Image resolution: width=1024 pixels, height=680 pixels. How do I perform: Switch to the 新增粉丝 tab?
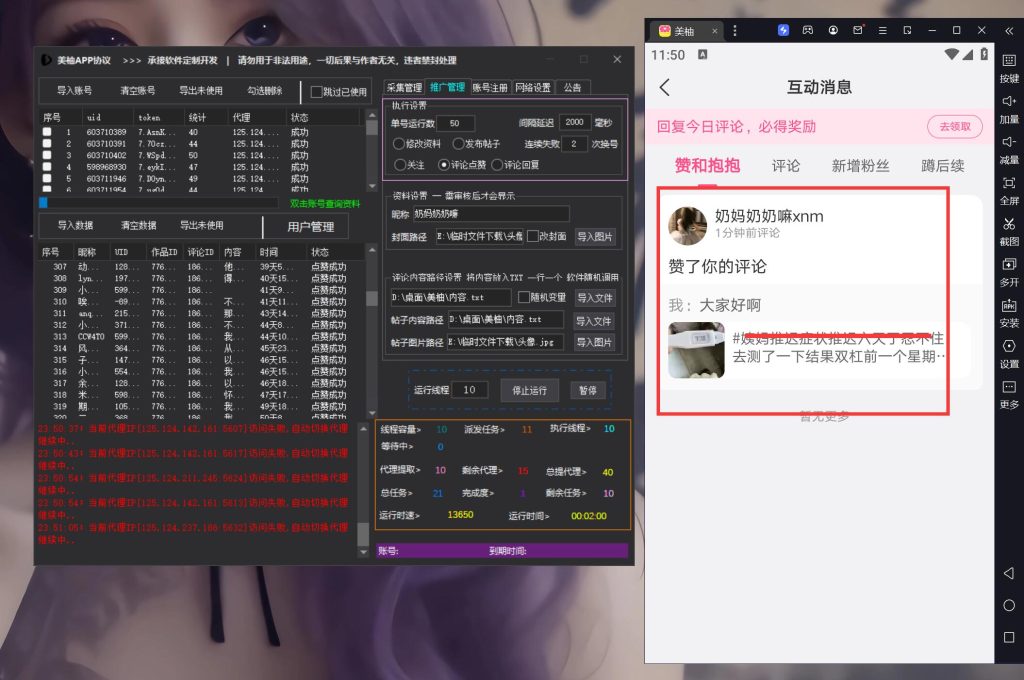(x=860, y=166)
